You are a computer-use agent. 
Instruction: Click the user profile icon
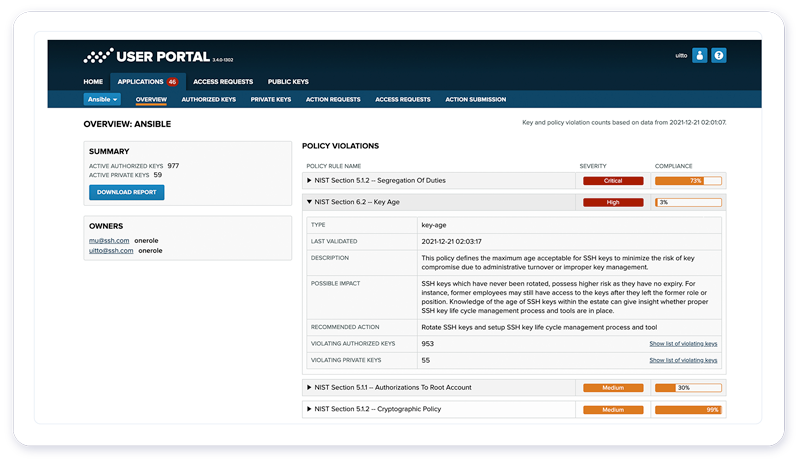point(700,56)
